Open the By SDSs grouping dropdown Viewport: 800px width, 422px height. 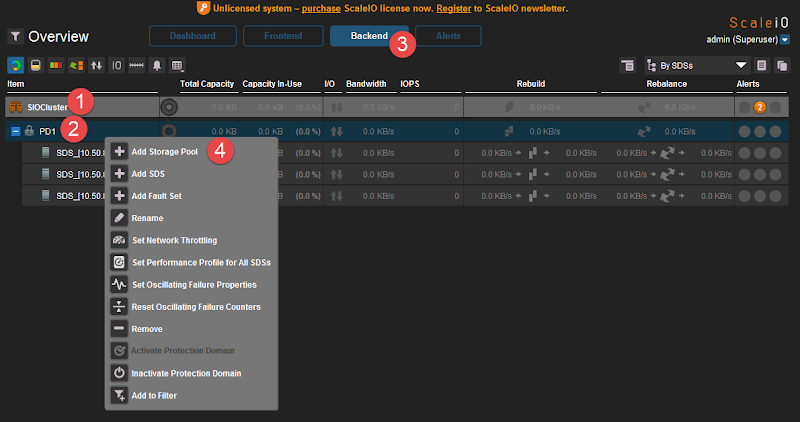coord(697,65)
